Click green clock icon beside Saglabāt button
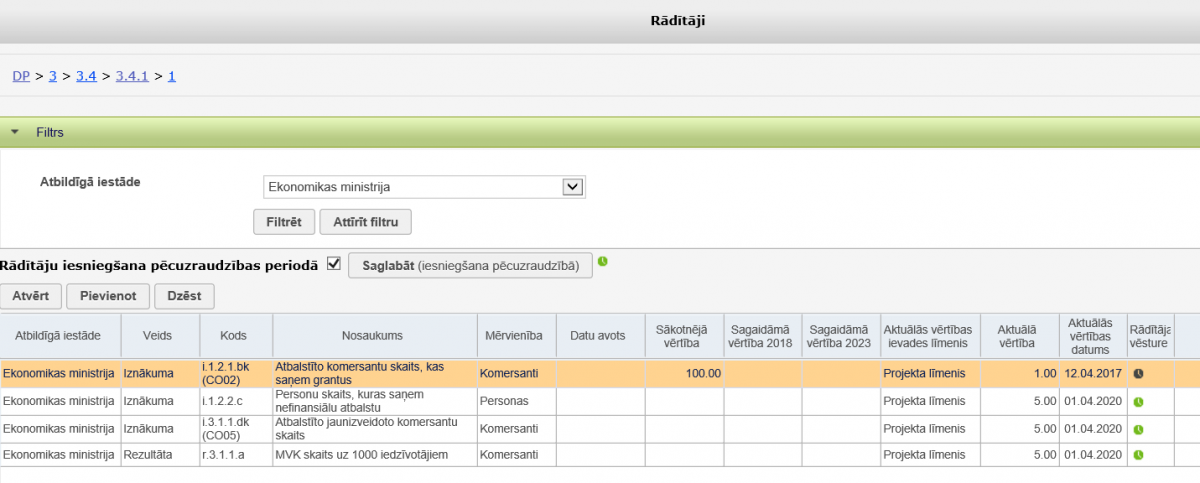The height and width of the screenshot is (483, 1200). (603, 263)
